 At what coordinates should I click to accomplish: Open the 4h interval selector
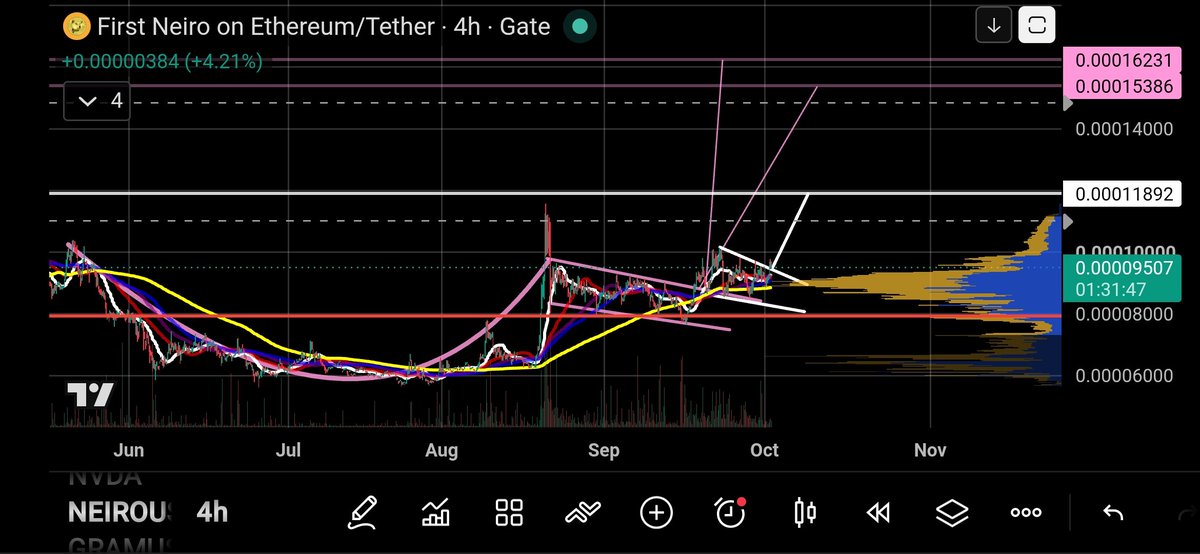click(211, 513)
